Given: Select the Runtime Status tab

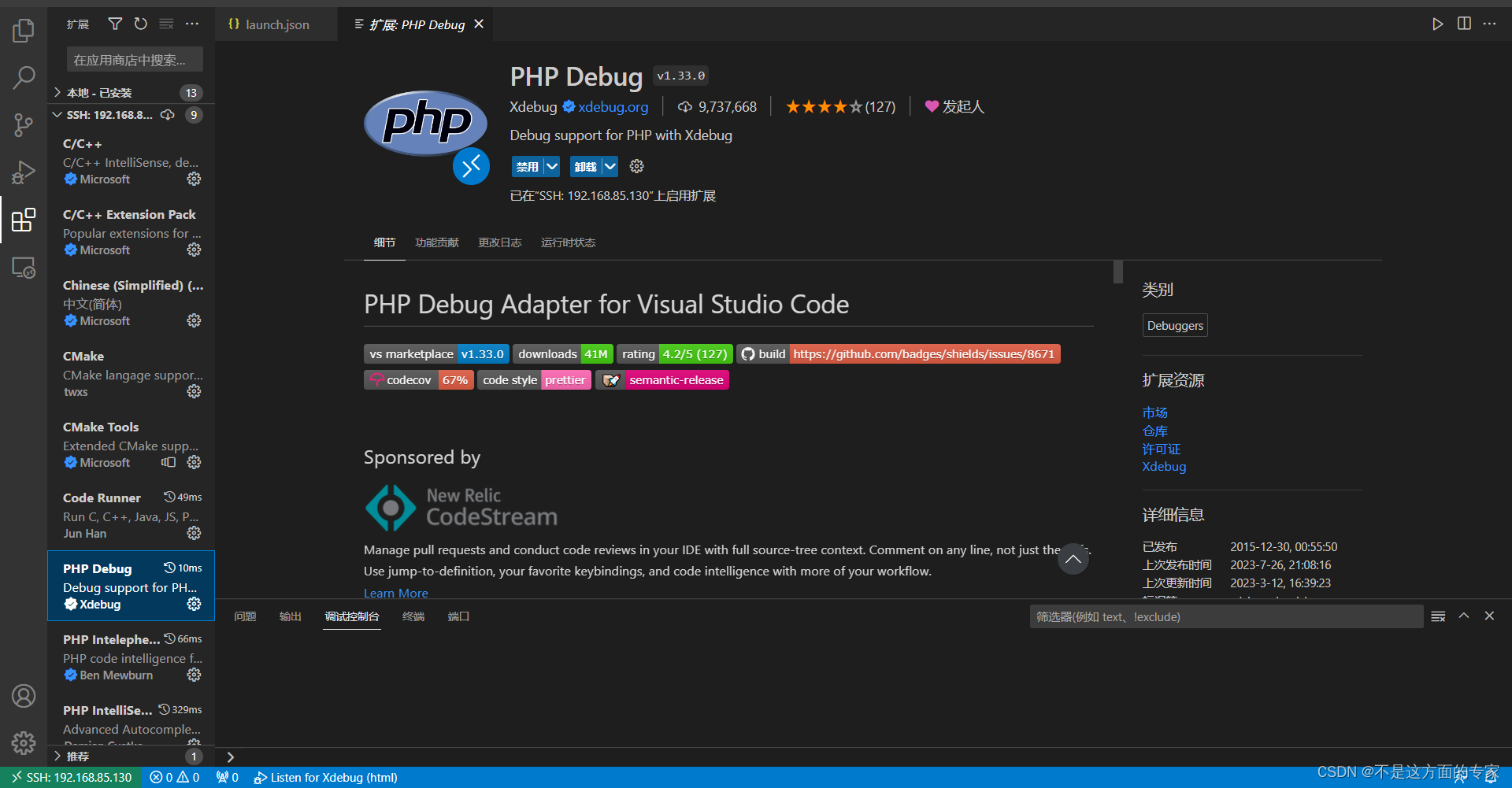Looking at the screenshot, I should tap(568, 242).
